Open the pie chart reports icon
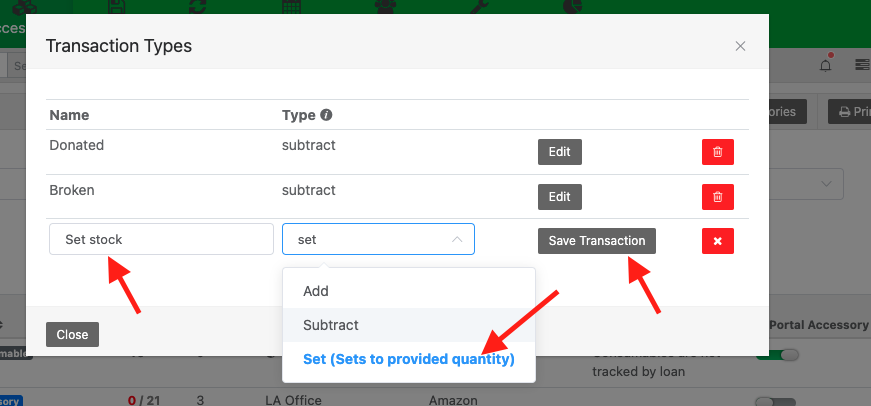The width and height of the screenshot is (871, 406). tap(571, 6)
